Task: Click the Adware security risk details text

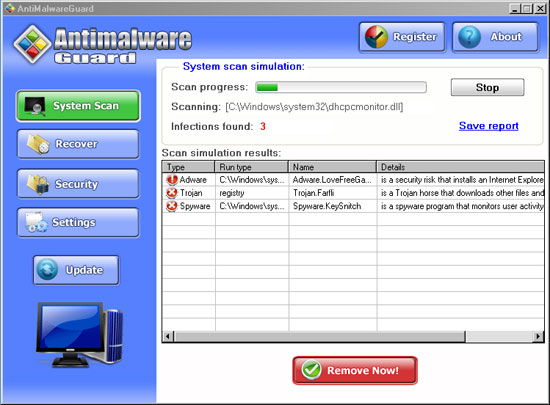Action: [462, 180]
